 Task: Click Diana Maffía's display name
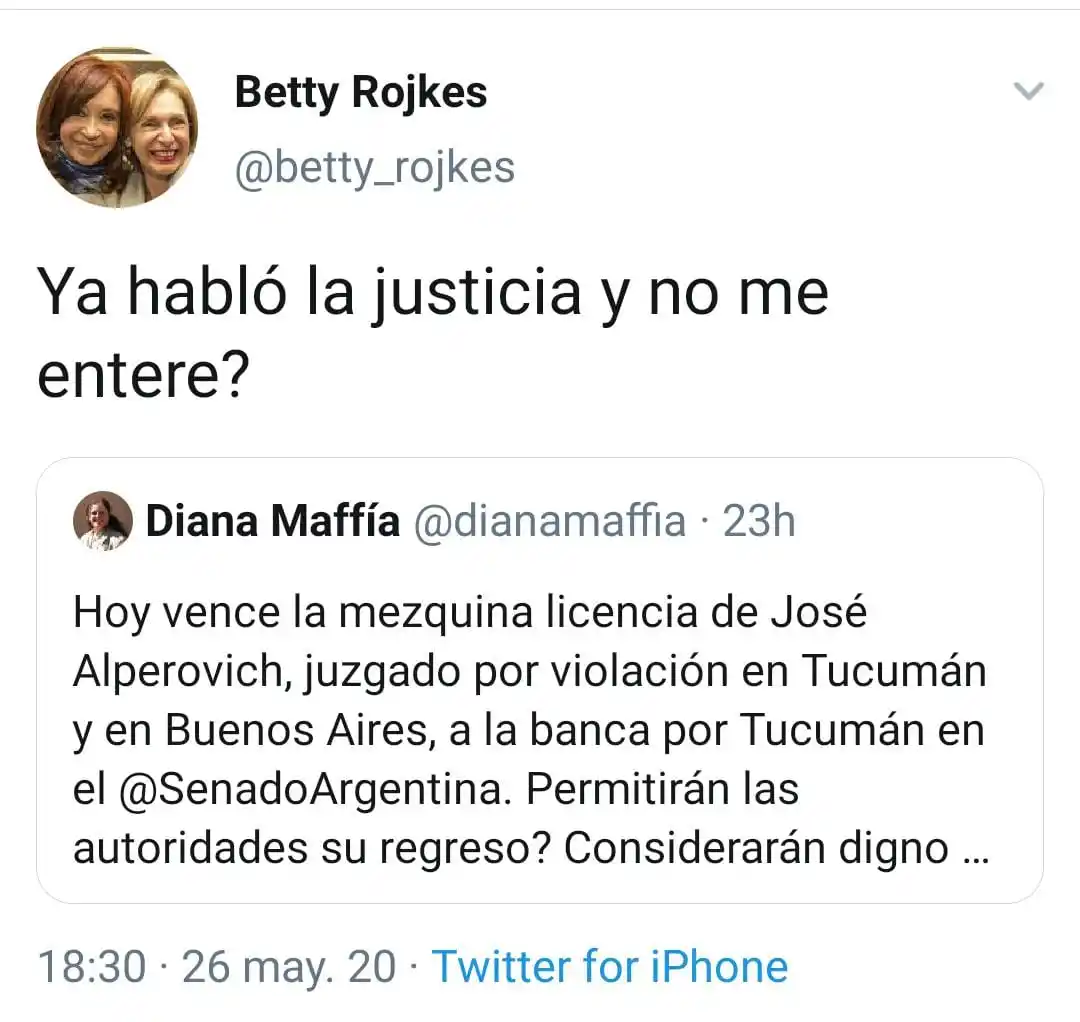point(270,520)
